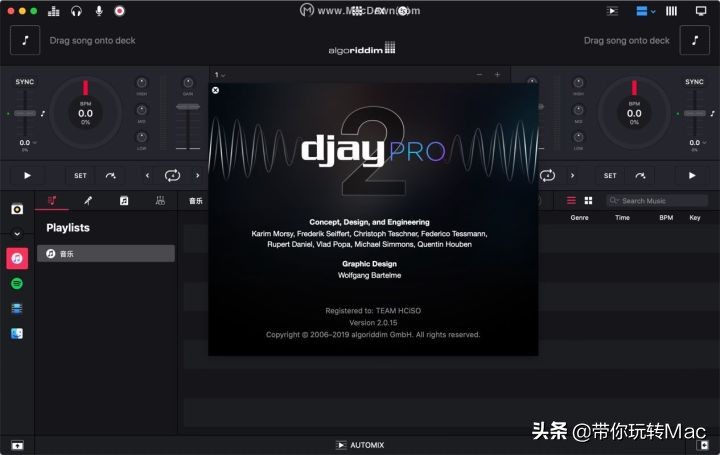Click the jump-to-cue arrow on right deck
The width and height of the screenshot is (720, 455).
pos(640,175)
